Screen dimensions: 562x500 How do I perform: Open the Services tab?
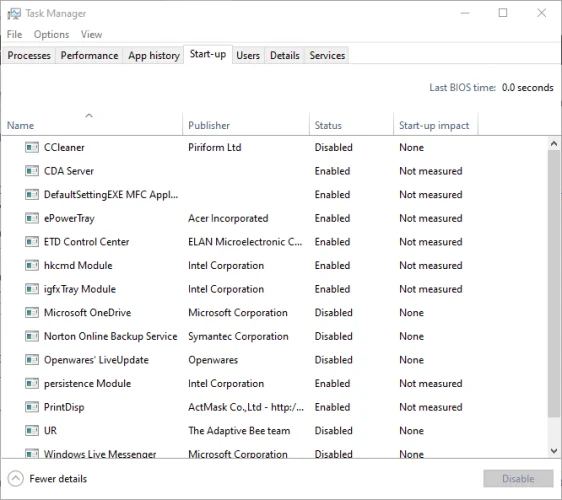point(327,56)
